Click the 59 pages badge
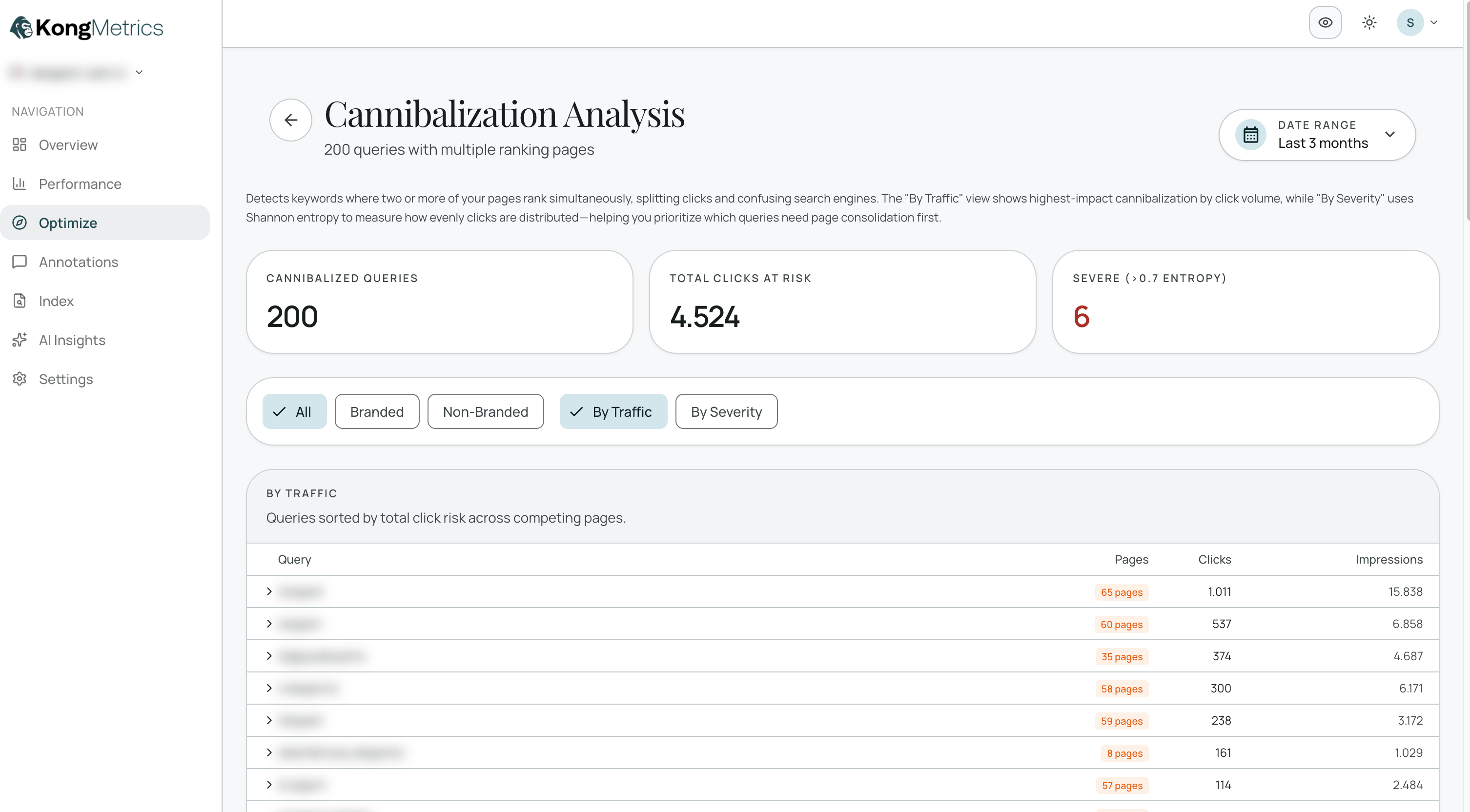This screenshot has width=1470, height=812. 1122,721
